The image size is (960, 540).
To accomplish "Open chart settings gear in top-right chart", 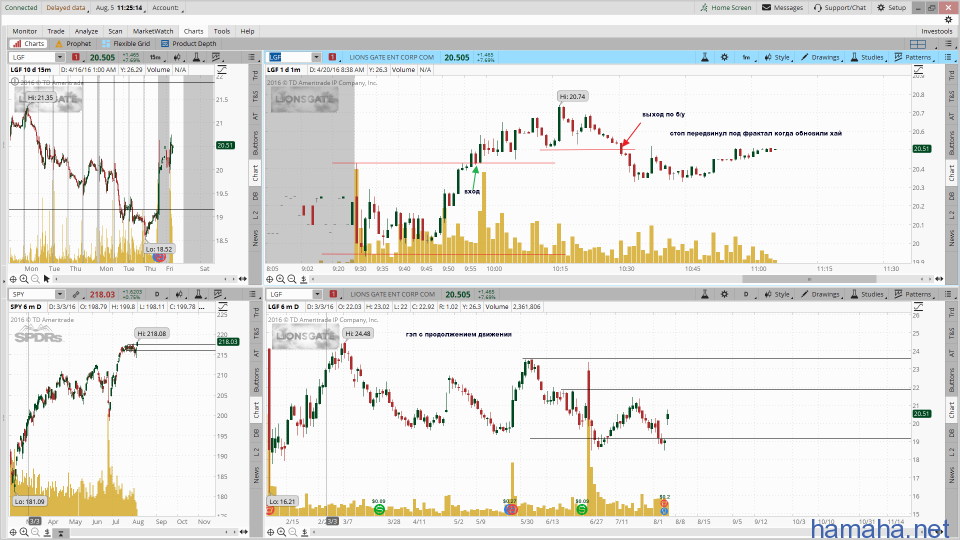I will click(724, 57).
